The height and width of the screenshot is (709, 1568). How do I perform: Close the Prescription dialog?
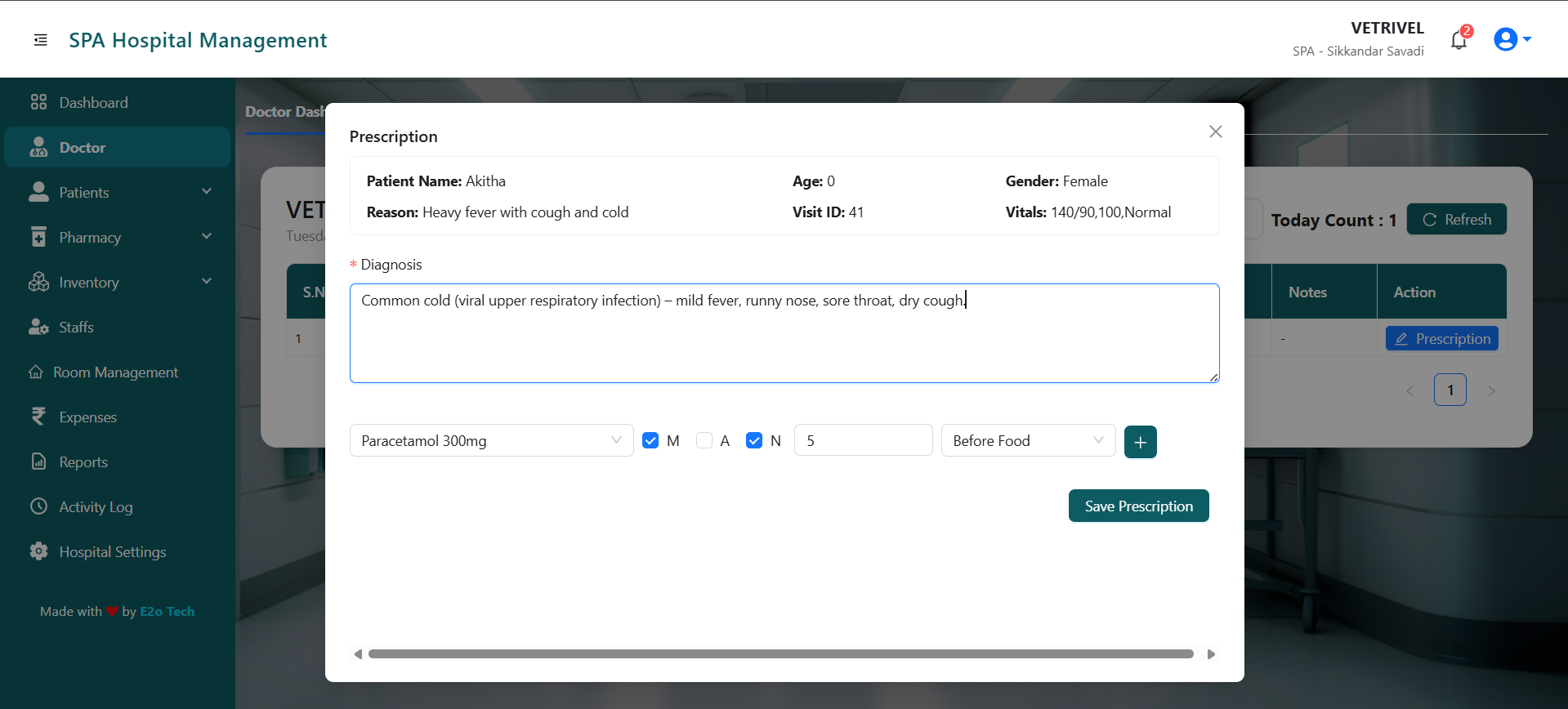pyautogui.click(x=1215, y=132)
